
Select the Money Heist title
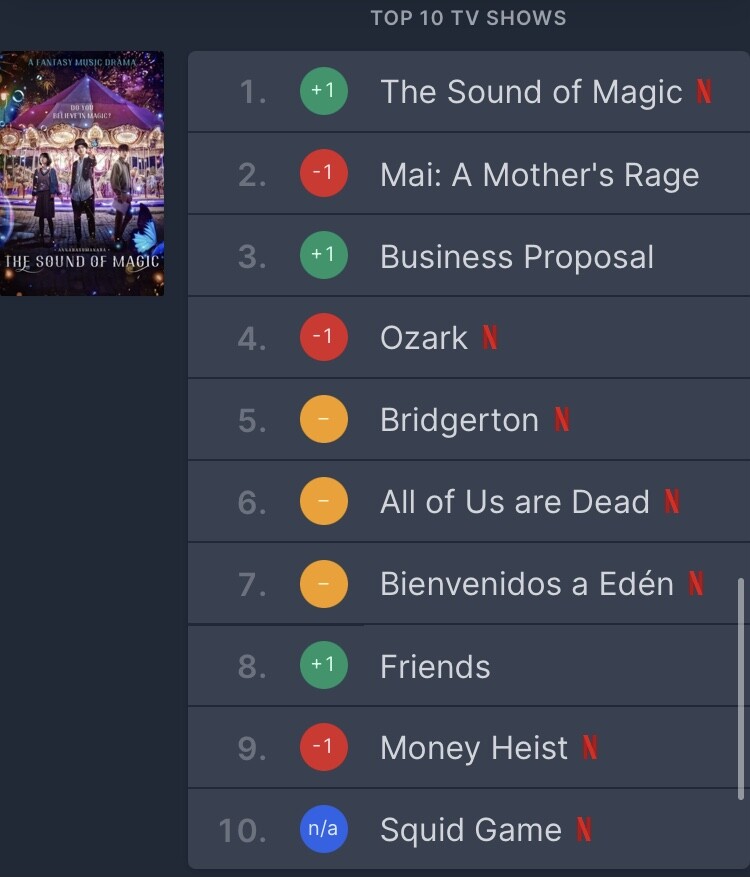tap(474, 748)
